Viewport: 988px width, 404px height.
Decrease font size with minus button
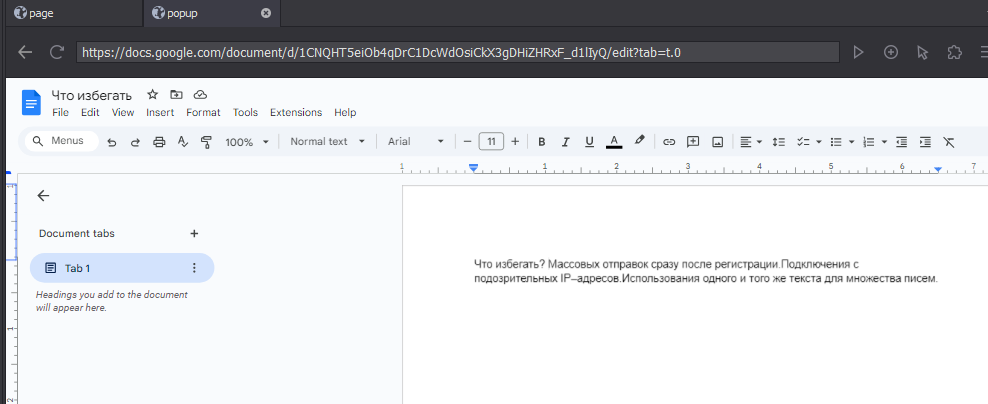(467, 142)
